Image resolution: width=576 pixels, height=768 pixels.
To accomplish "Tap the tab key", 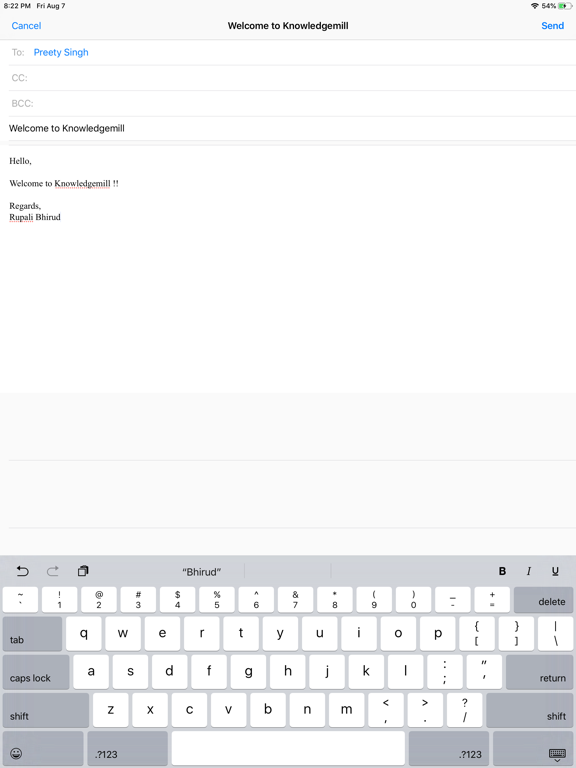I will coord(32,633).
